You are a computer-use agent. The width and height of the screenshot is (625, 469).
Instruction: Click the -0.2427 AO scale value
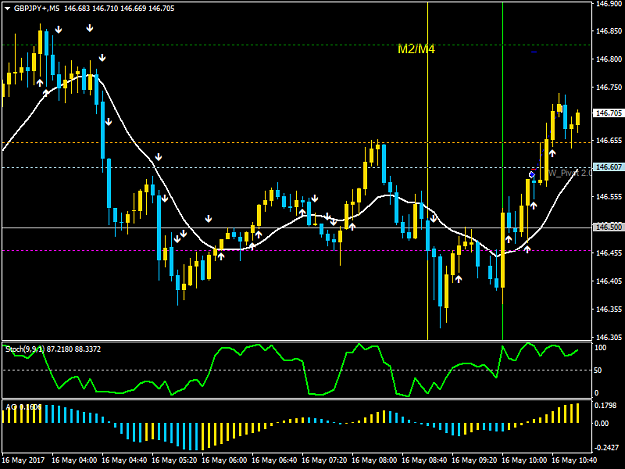[x=607, y=448]
